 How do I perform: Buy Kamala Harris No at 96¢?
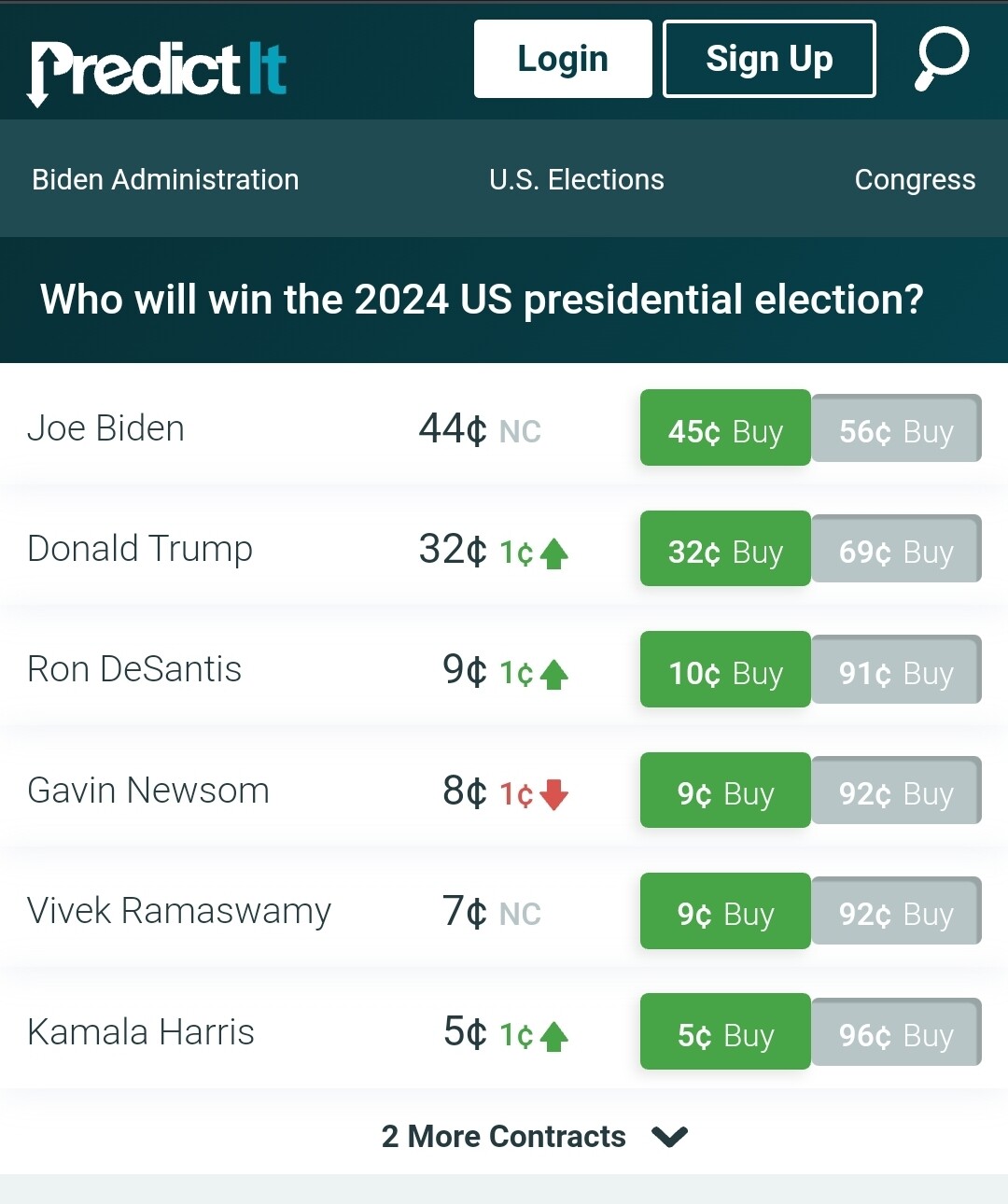(x=896, y=1032)
